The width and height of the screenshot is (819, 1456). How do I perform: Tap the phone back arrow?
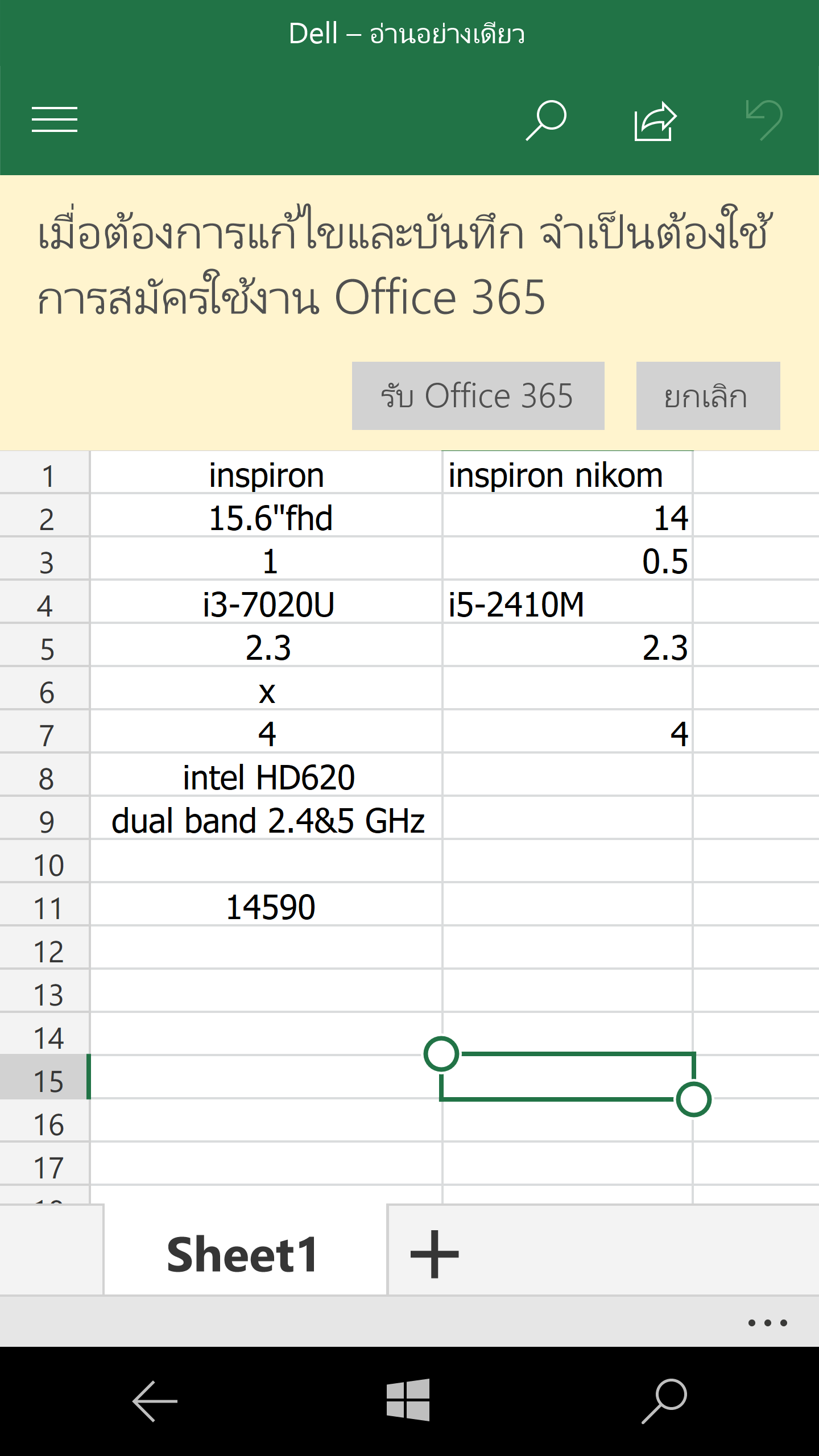tap(155, 1401)
